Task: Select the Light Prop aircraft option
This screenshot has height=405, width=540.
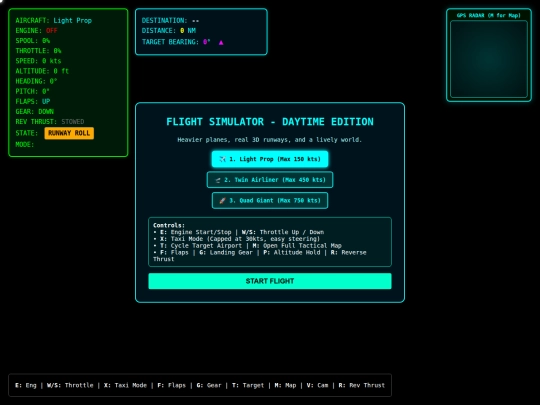Action: pos(270,159)
